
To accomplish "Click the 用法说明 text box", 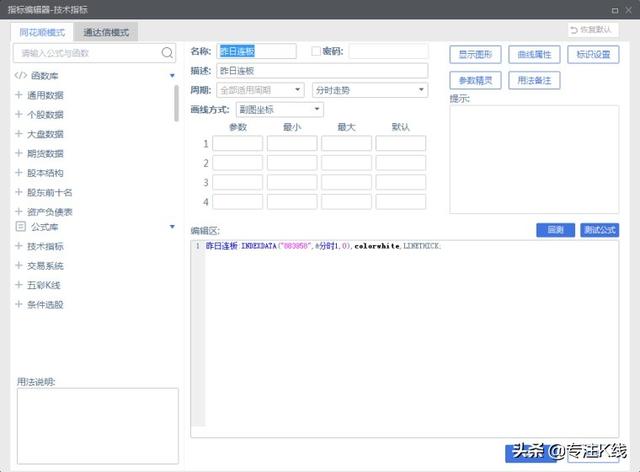I will [x=98, y=426].
